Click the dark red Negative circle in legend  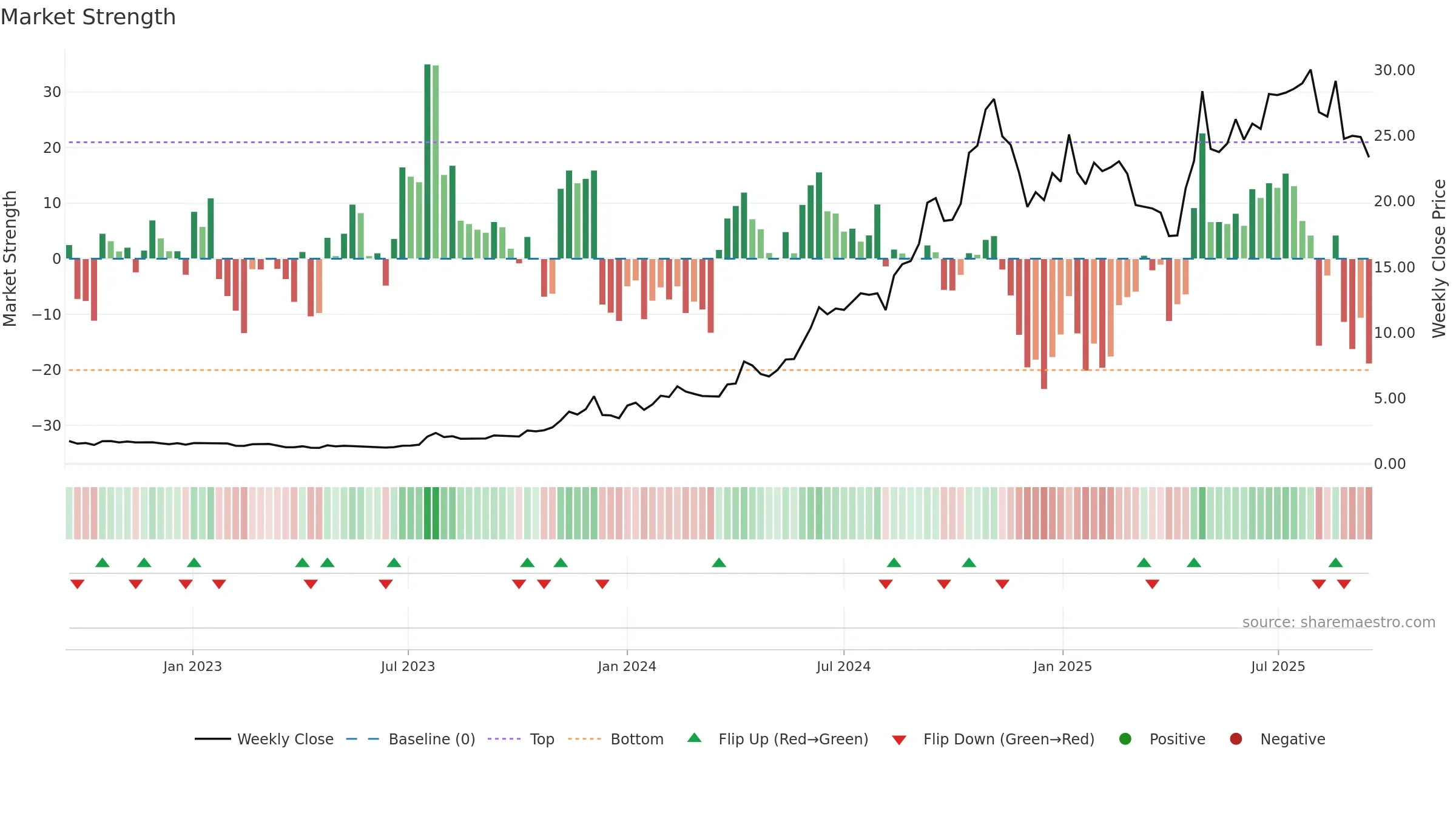pos(1236,739)
